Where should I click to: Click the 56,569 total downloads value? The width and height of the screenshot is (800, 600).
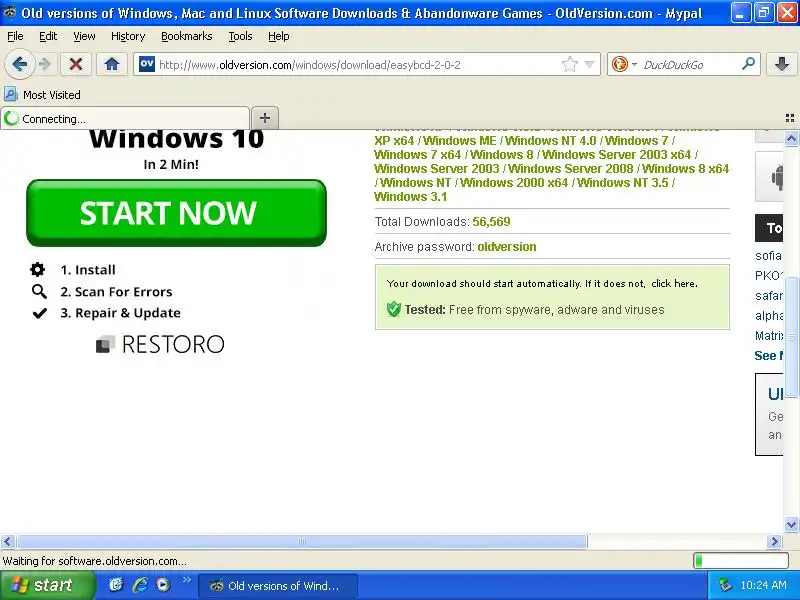coord(491,222)
